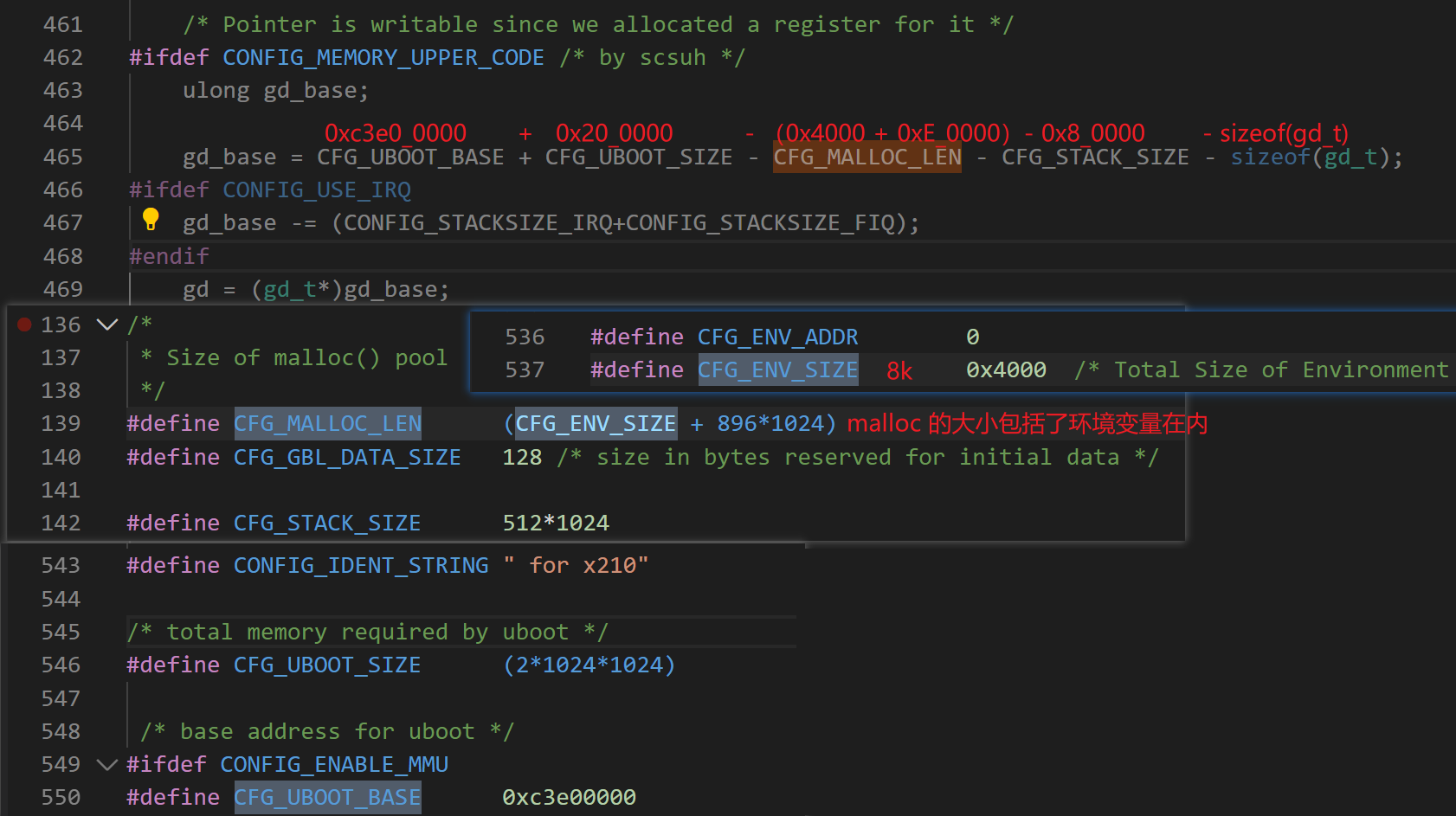Click the (2*1024*1024) value on line 546
1456x816 pixels.
[589, 665]
